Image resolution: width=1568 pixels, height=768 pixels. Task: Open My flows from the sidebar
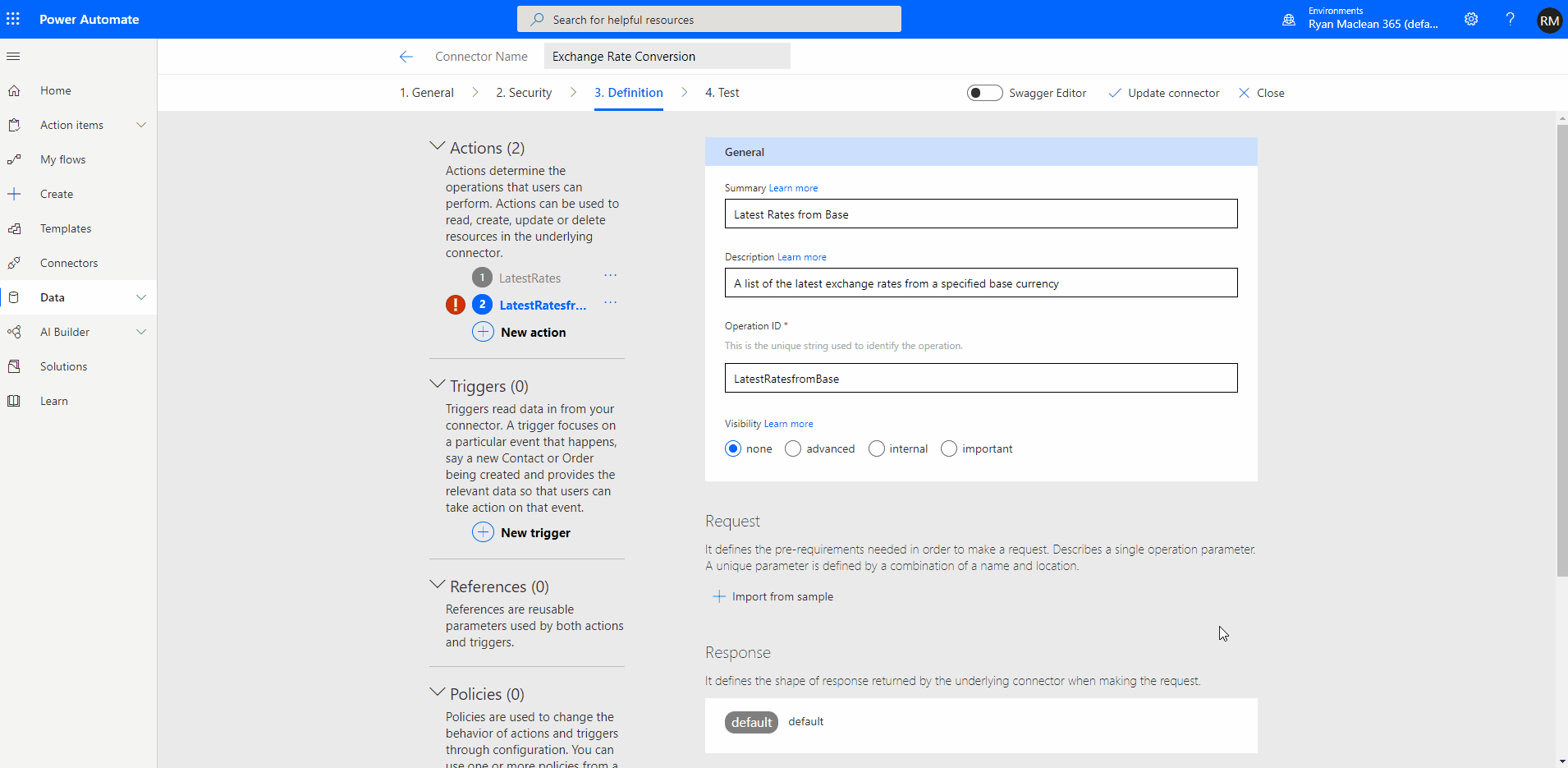61,159
